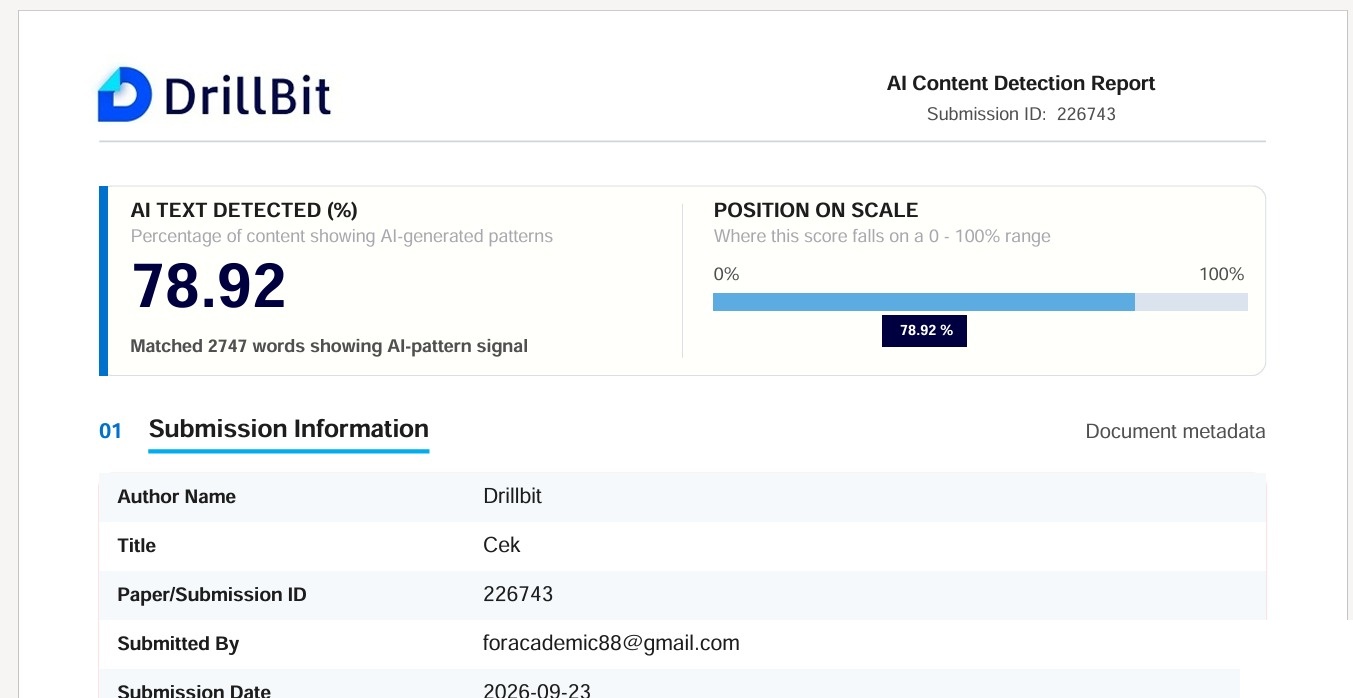This screenshot has width=1353, height=698.
Task: Click the 'Submission Date' row label
Action: tap(194, 690)
